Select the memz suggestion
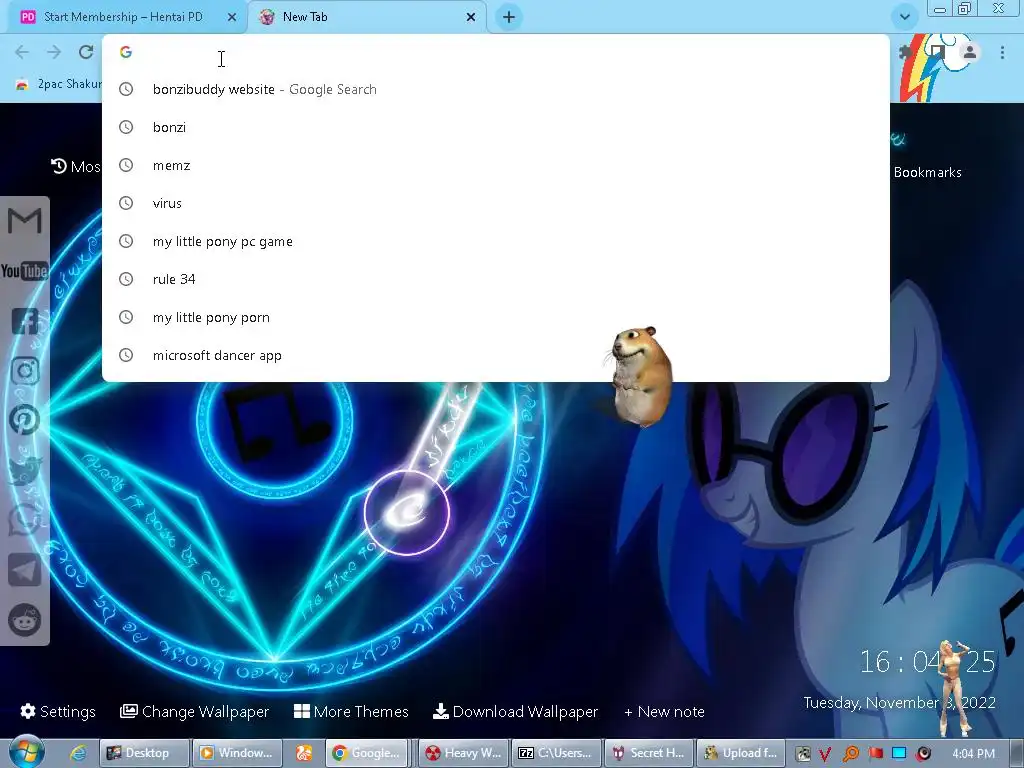Screen dimensions: 1024x768 click(496, 165)
